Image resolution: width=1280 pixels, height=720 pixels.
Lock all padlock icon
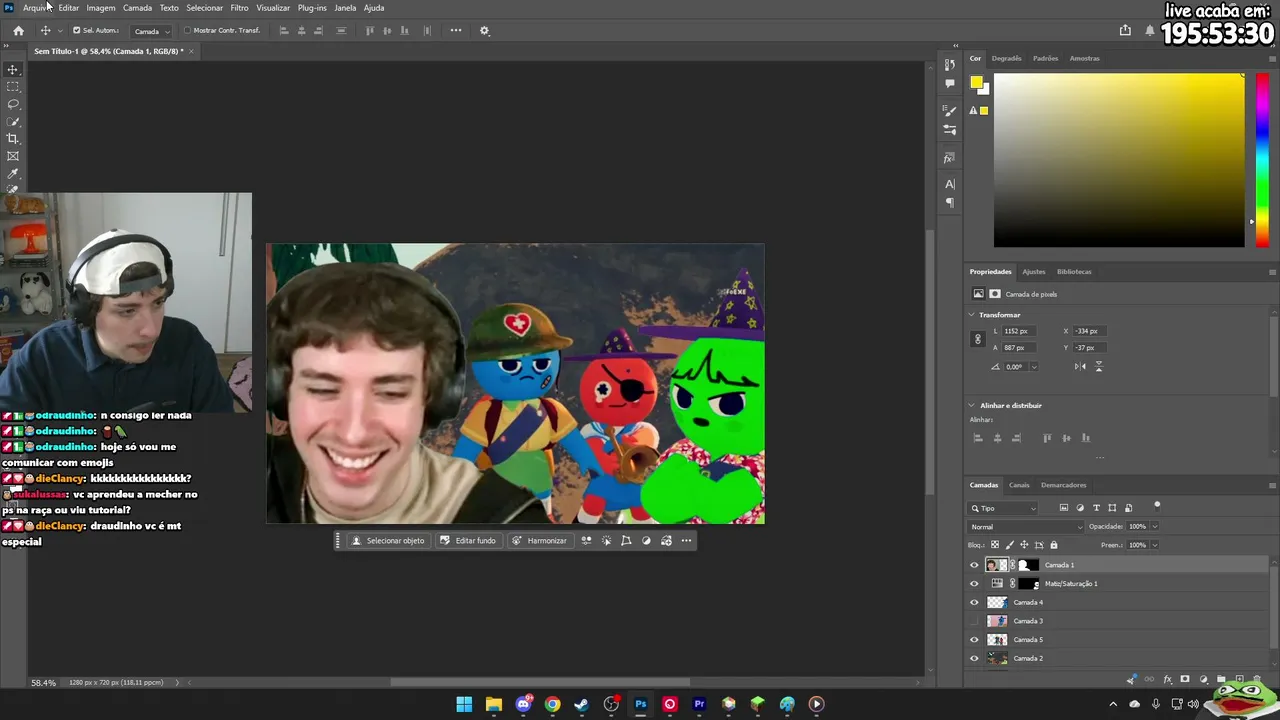(1053, 545)
